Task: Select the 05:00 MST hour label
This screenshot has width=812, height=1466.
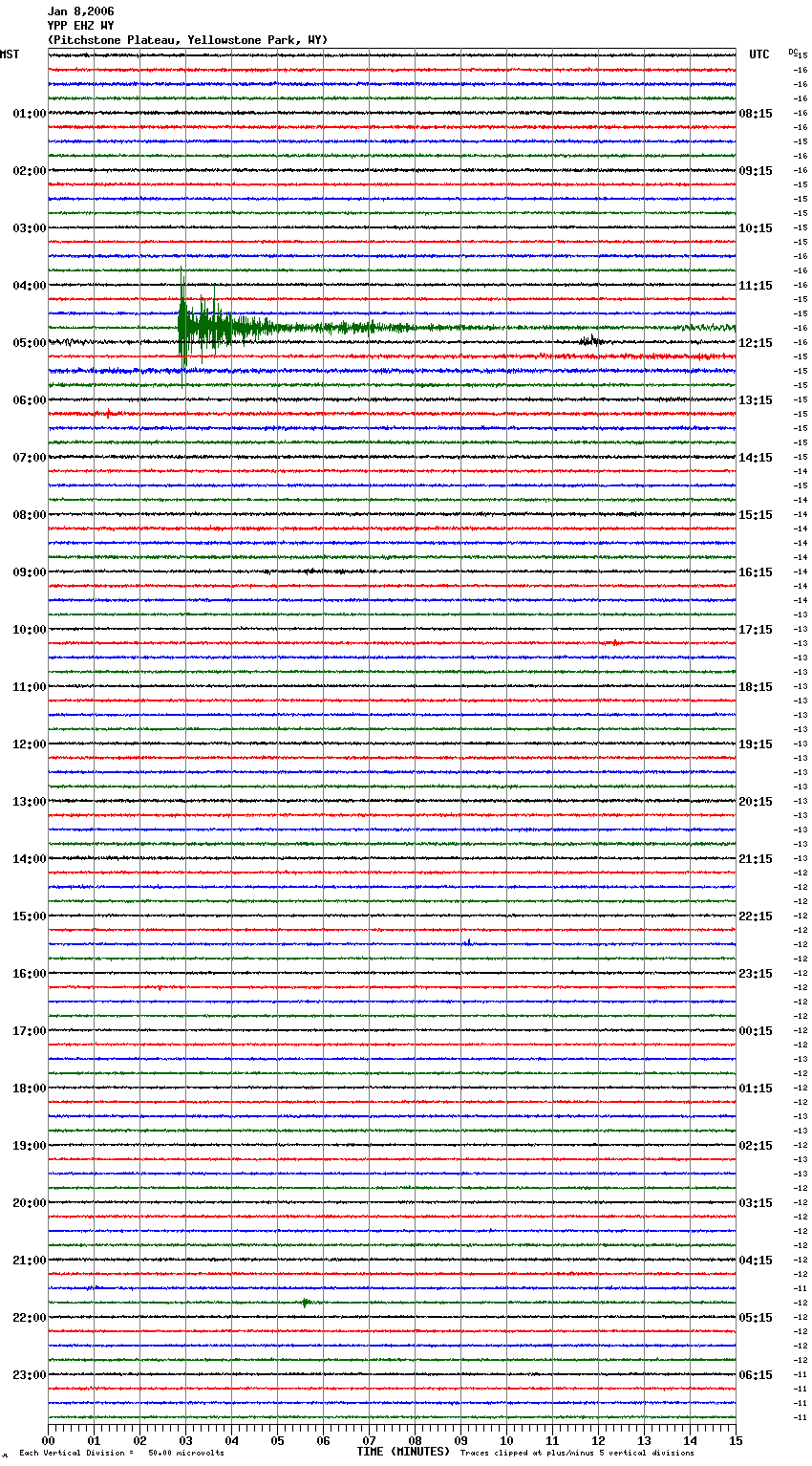Action: (30, 343)
